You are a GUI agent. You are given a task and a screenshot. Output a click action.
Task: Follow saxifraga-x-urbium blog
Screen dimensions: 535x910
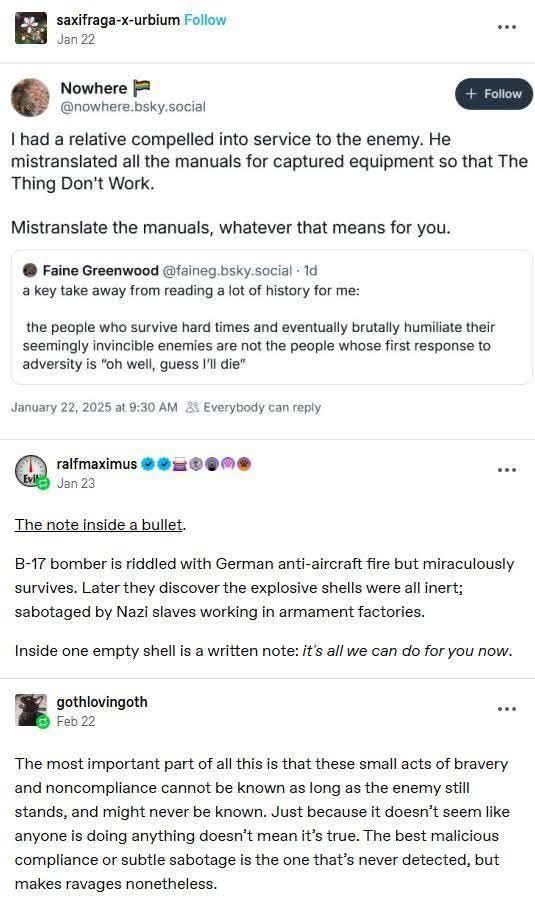pos(205,20)
